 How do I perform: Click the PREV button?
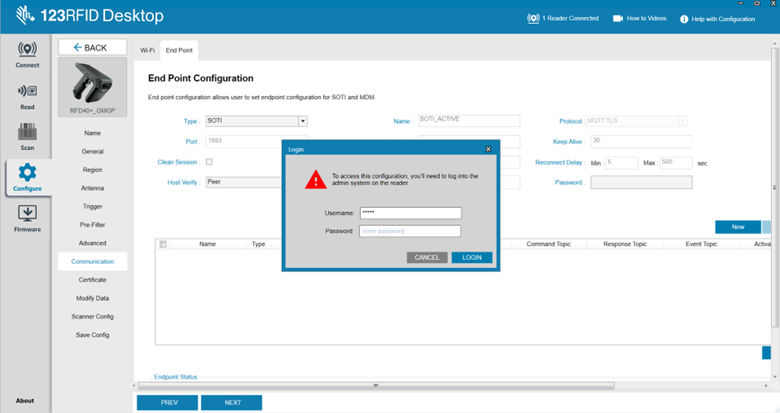click(x=167, y=403)
